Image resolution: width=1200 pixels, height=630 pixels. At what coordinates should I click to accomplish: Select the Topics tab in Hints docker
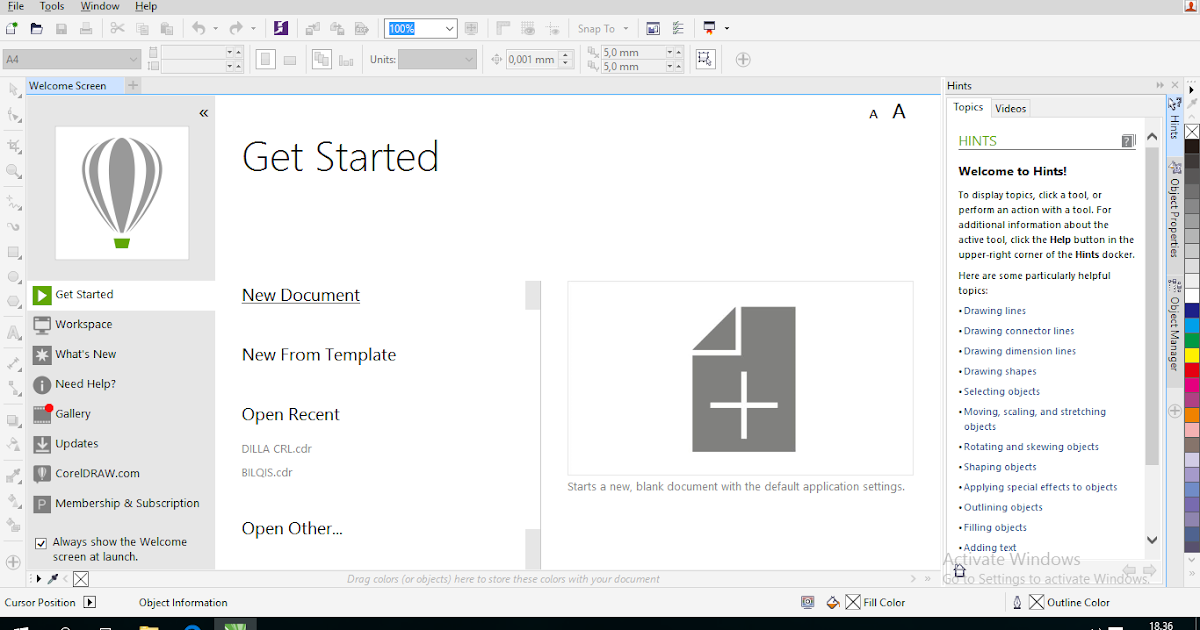click(x=968, y=107)
